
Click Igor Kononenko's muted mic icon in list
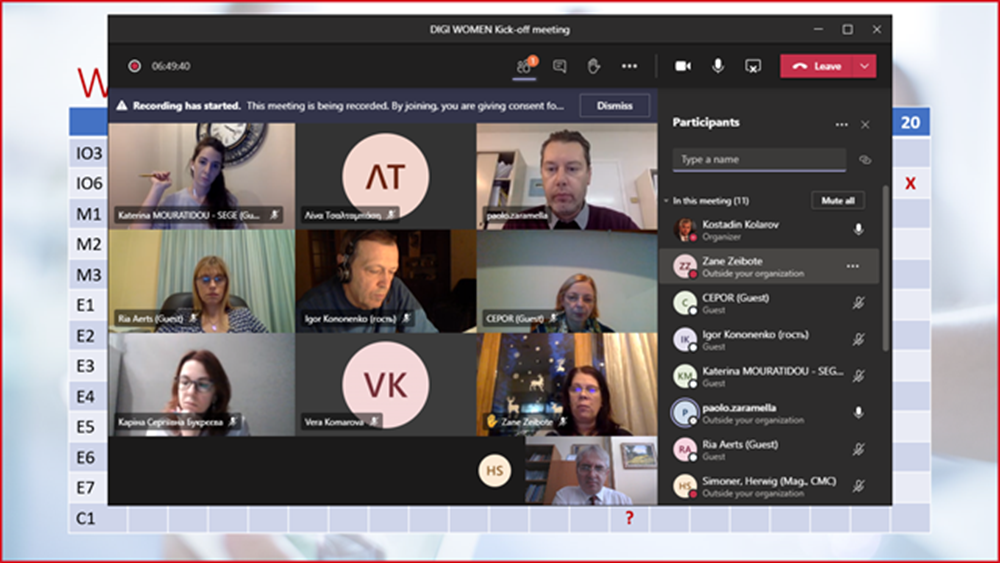[x=858, y=340]
